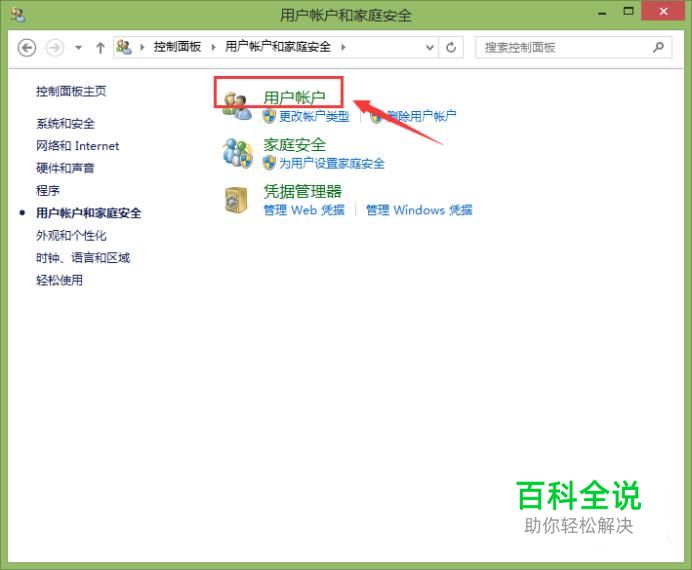Open the address bar history dropdown

429,47
